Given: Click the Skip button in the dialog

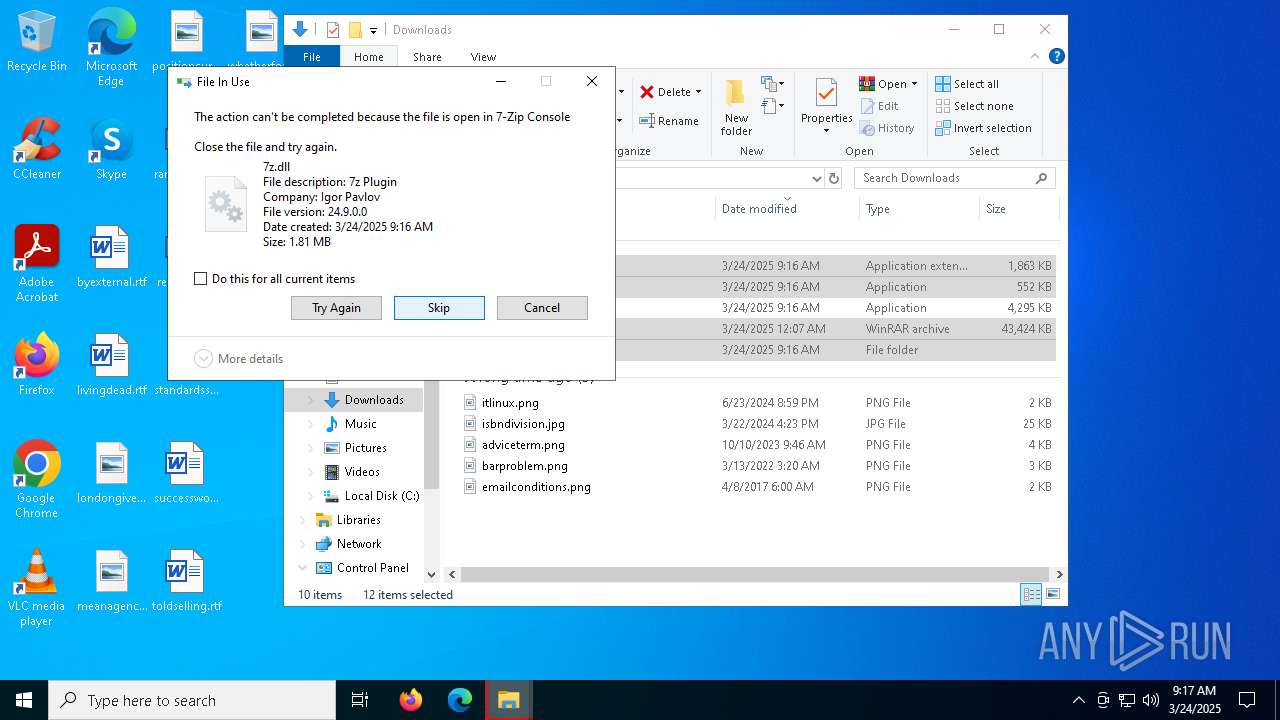Looking at the screenshot, I should [x=439, y=308].
